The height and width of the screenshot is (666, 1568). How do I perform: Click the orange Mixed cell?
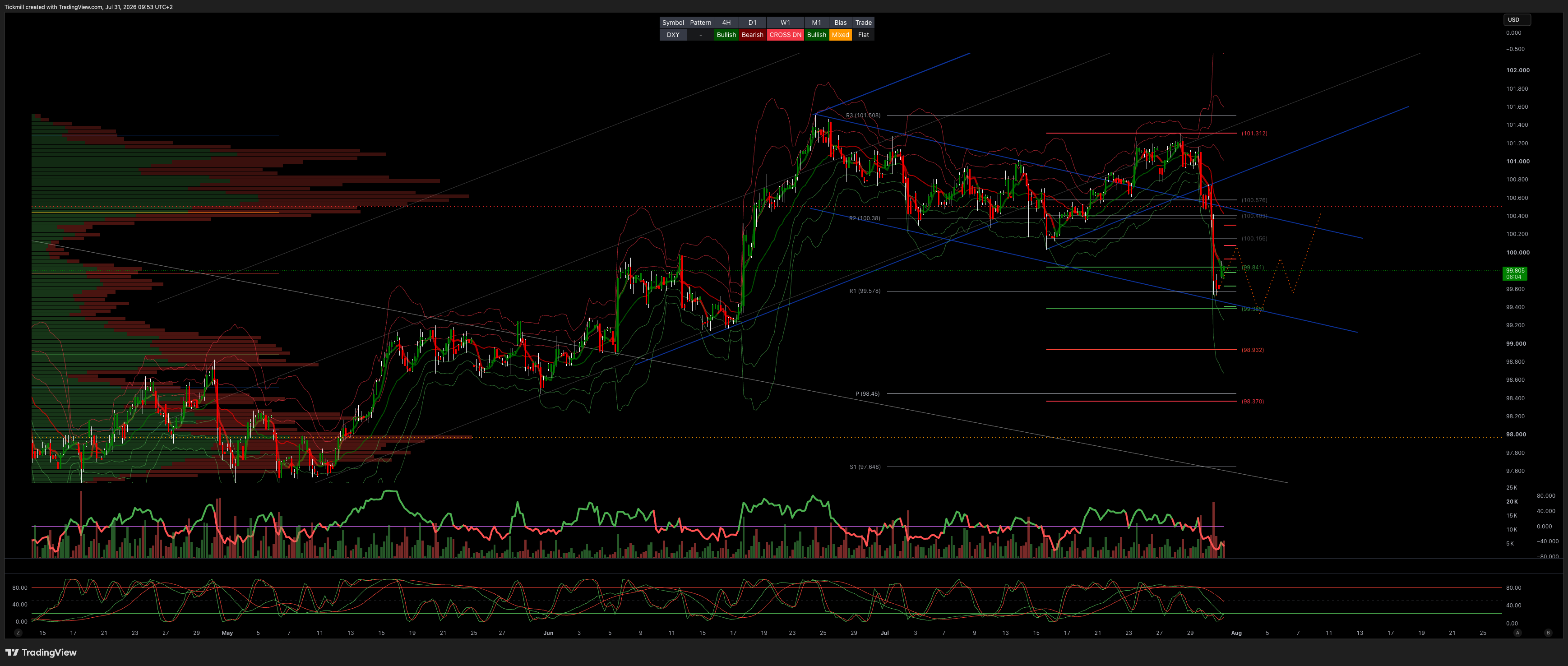pyautogui.click(x=840, y=35)
